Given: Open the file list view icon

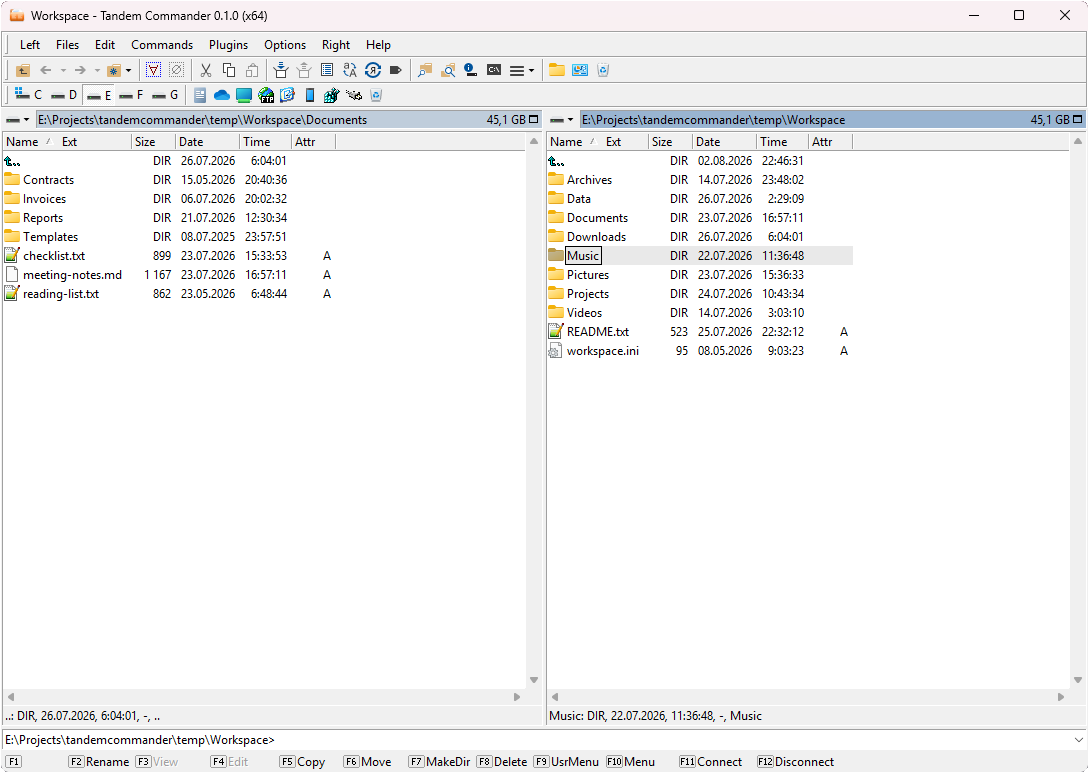Looking at the screenshot, I should (x=327, y=70).
